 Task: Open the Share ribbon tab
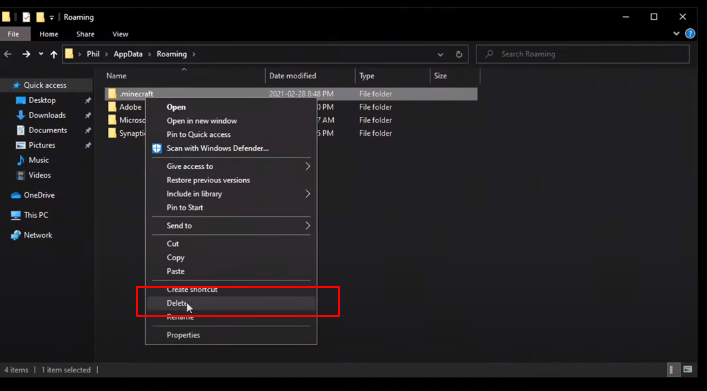(x=85, y=34)
